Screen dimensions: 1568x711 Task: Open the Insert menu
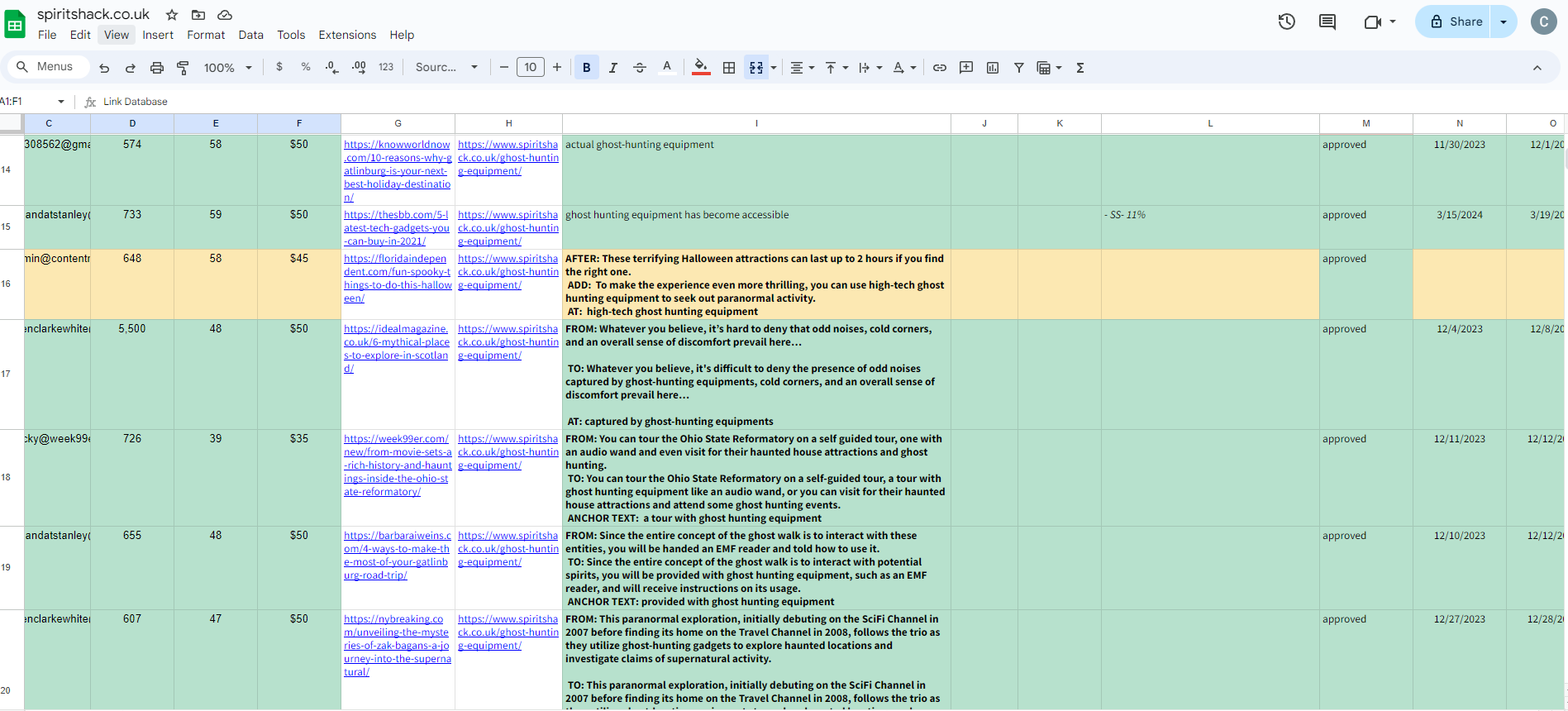pyautogui.click(x=158, y=35)
